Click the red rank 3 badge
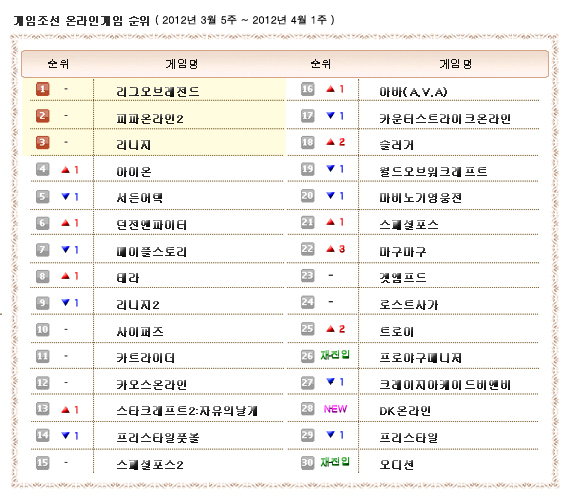Screen dimensions: 570x499 (x=43, y=142)
